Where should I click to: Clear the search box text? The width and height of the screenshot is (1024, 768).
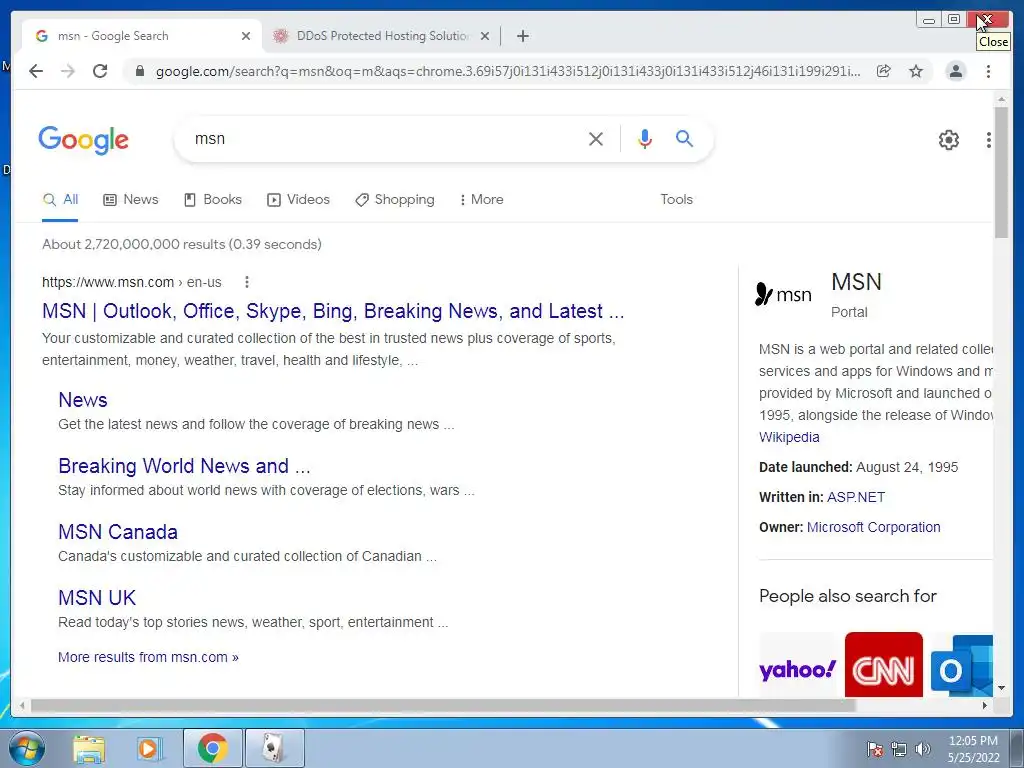click(x=596, y=139)
